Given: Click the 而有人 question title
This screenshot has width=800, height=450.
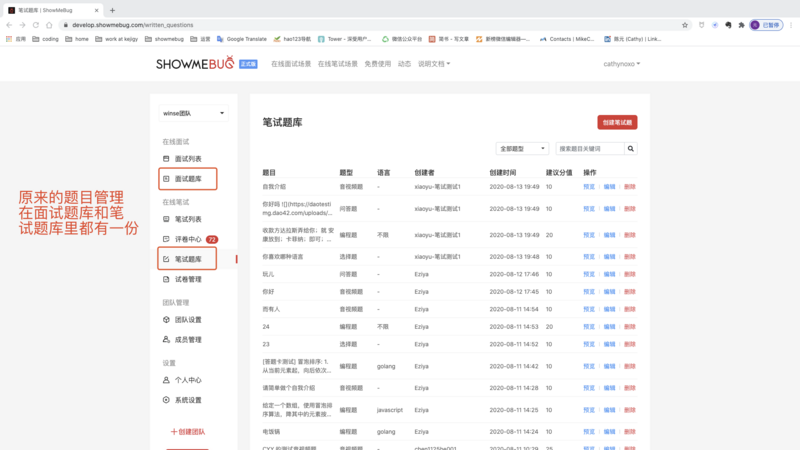Looking at the screenshot, I should pyautogui.click(x=271, y=309).
